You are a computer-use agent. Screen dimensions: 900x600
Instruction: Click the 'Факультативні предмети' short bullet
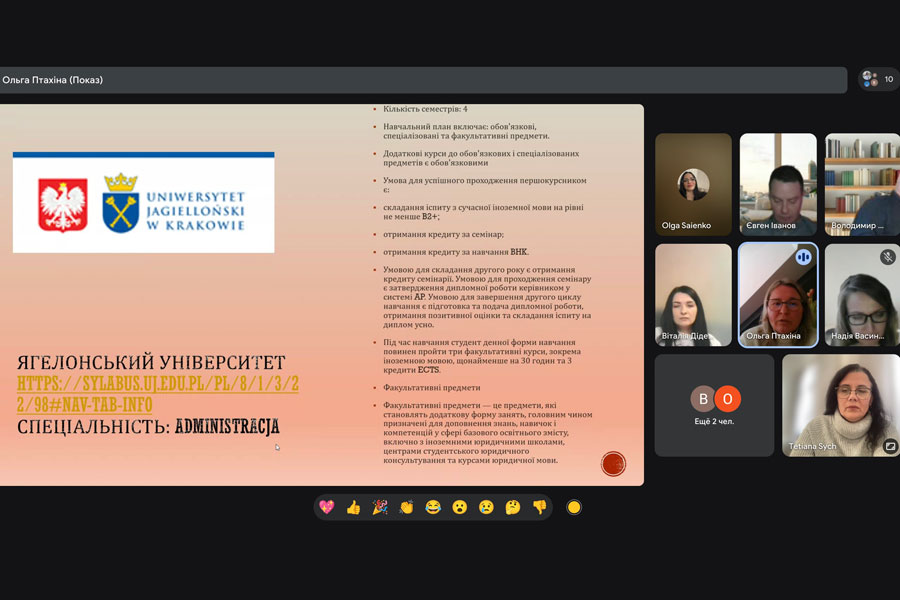[432, 388]
